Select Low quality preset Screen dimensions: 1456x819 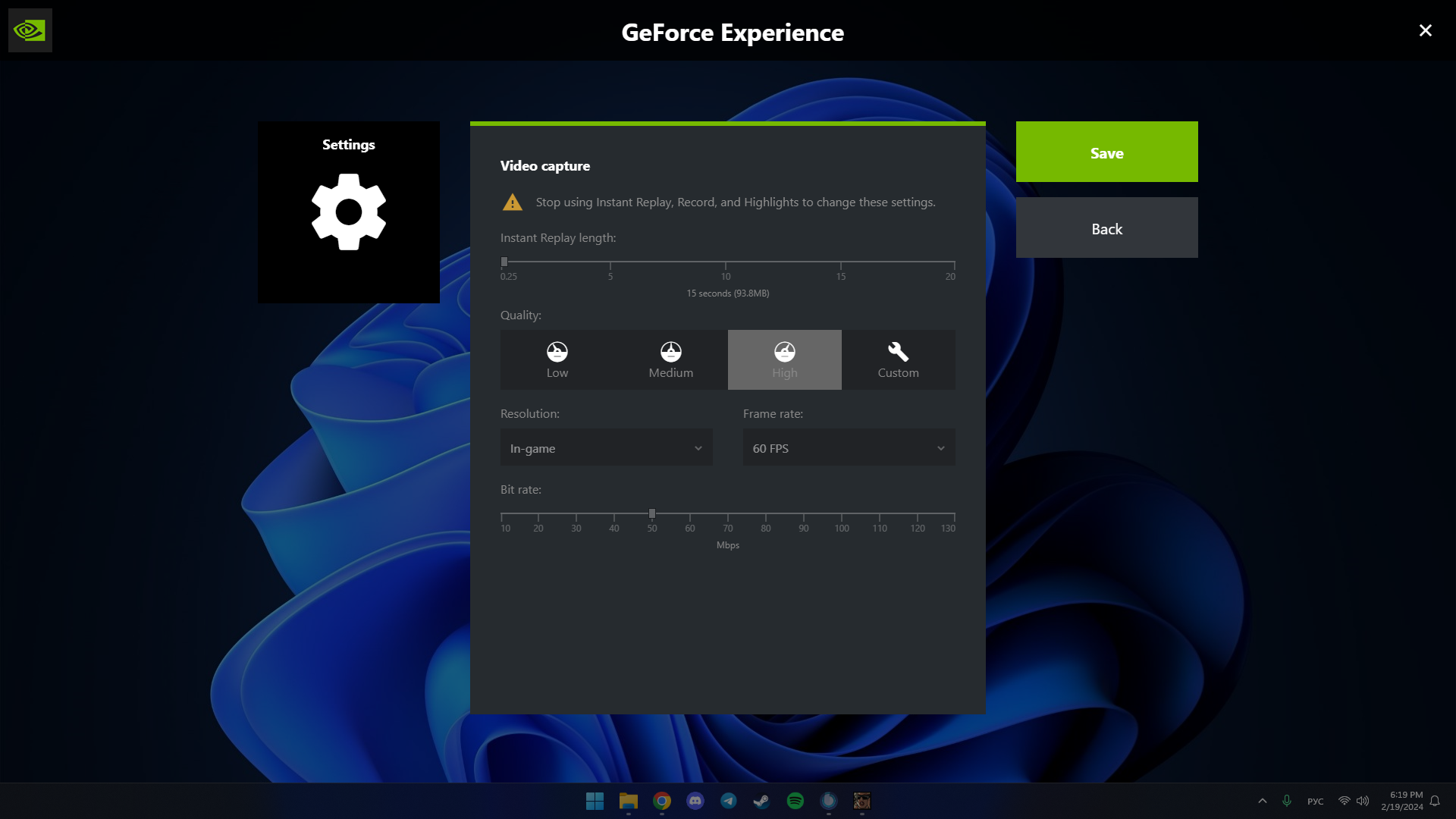click(557, 359)
